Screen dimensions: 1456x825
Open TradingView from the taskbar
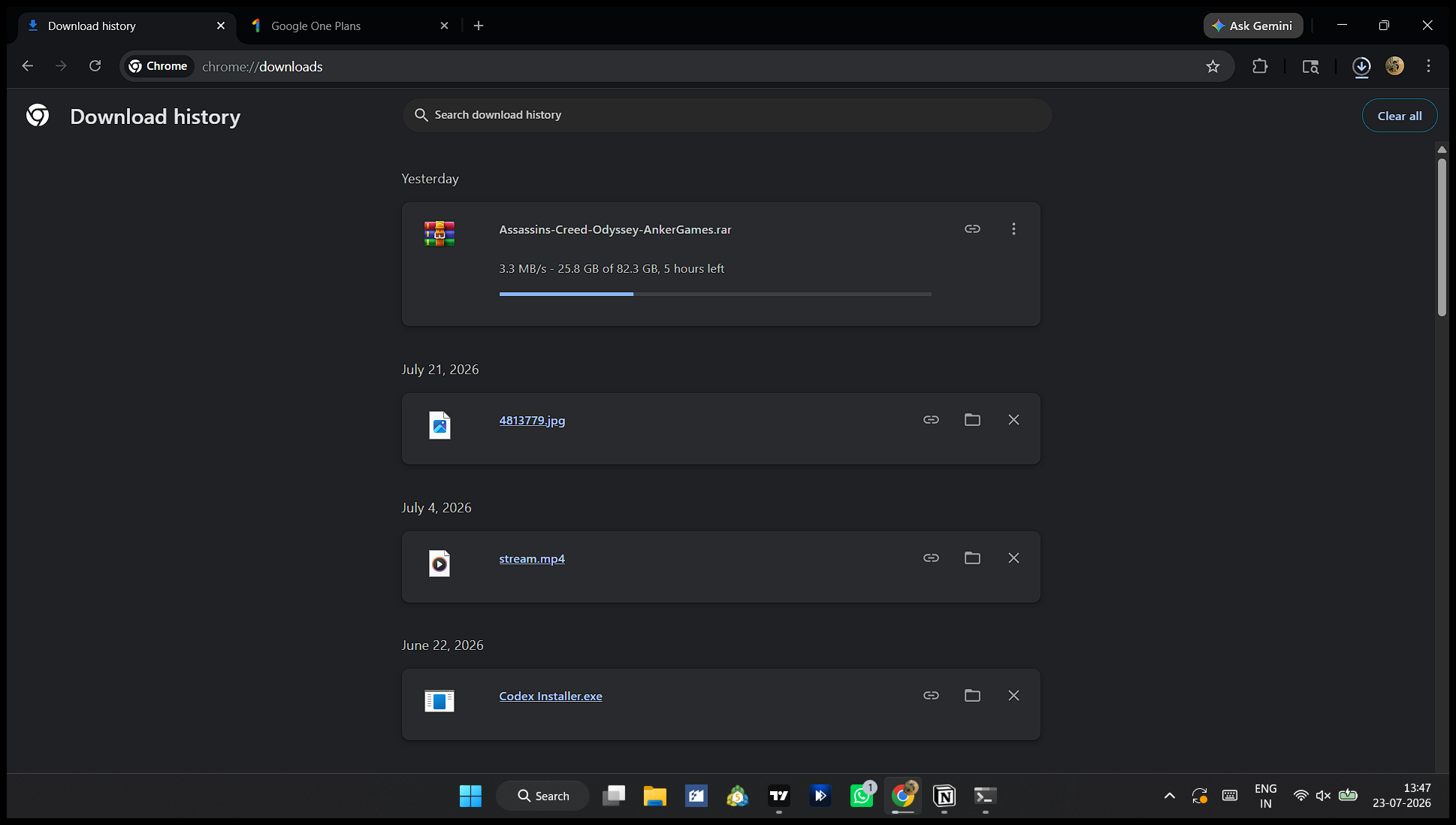779,796
